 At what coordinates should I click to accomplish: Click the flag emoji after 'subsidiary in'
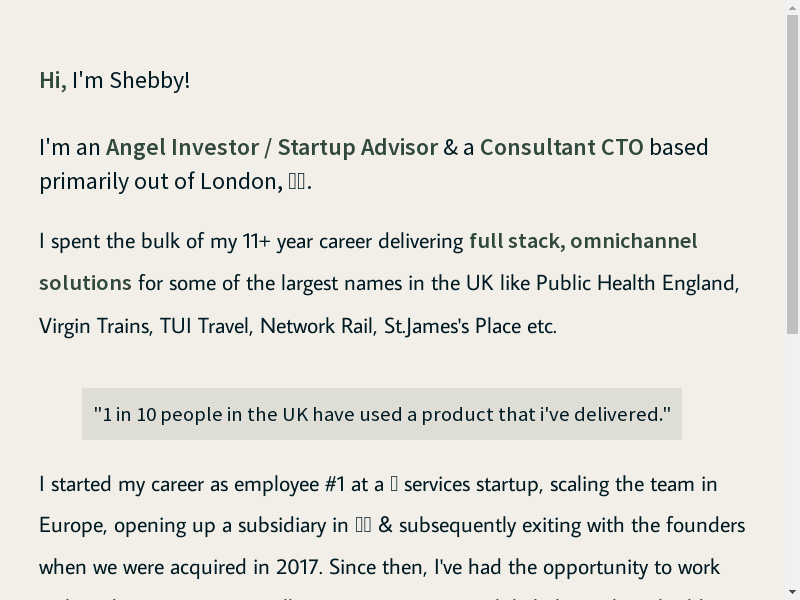(x=363, y=525)
